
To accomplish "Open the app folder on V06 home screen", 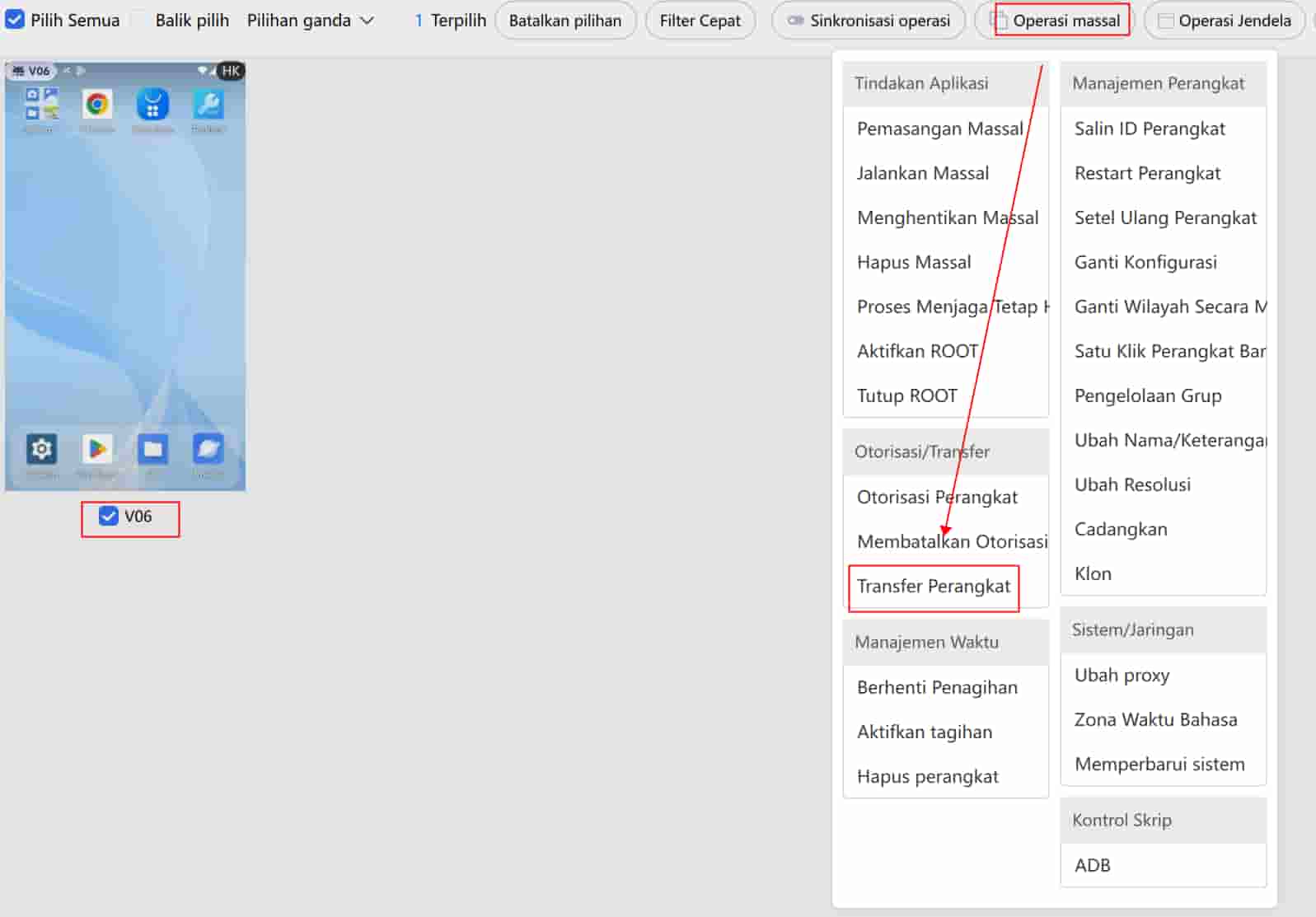I will [x=41, y=105].
